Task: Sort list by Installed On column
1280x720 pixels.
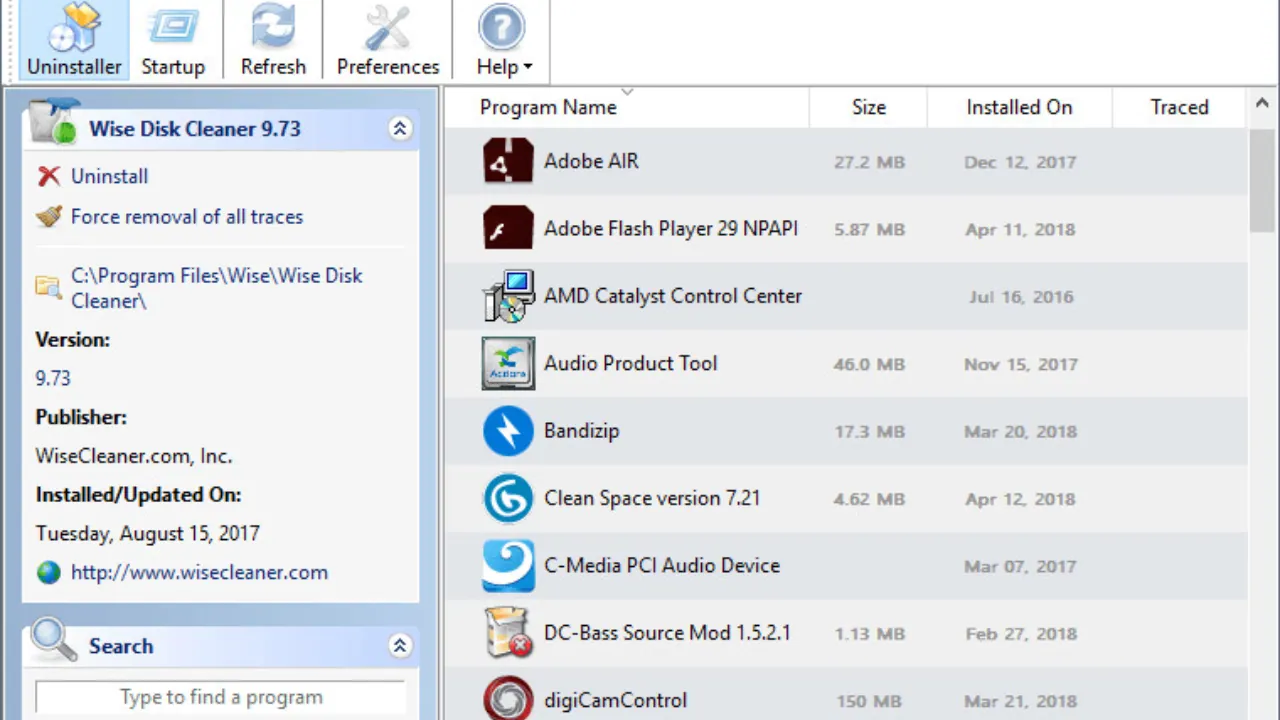Action: click(x=1019, y=107)
